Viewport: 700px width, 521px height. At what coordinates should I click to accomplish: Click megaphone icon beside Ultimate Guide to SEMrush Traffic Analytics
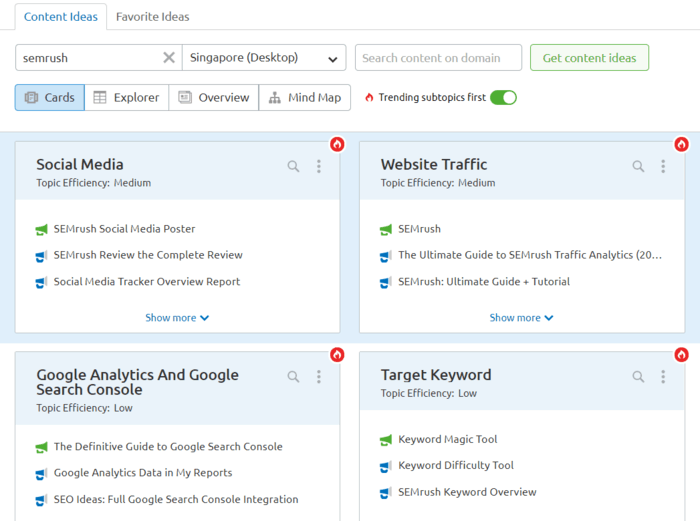point(386,256)
